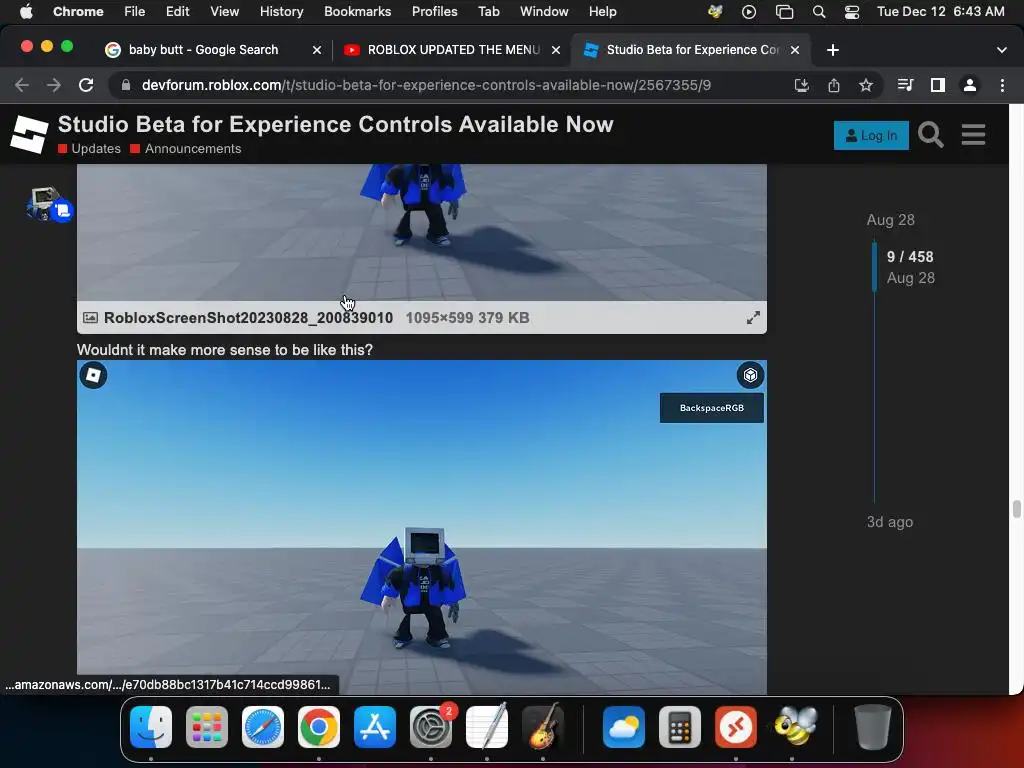Switch to baby butt Google Search tab
The height and width of the screenshot is (768, 1024).
tap(203, 50)
